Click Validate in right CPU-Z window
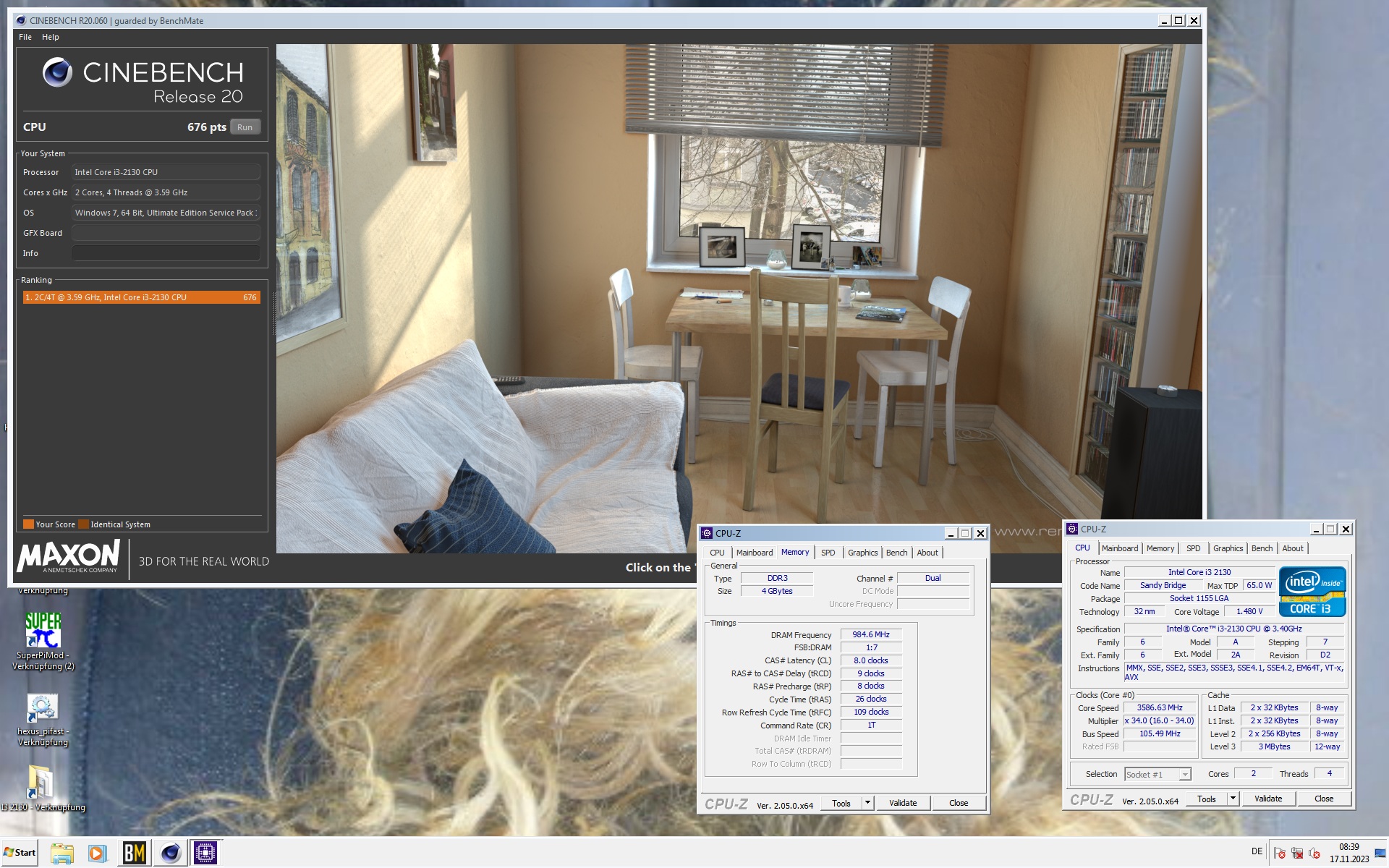The height and width of the screenshot is (868, 1389). 1268,799
